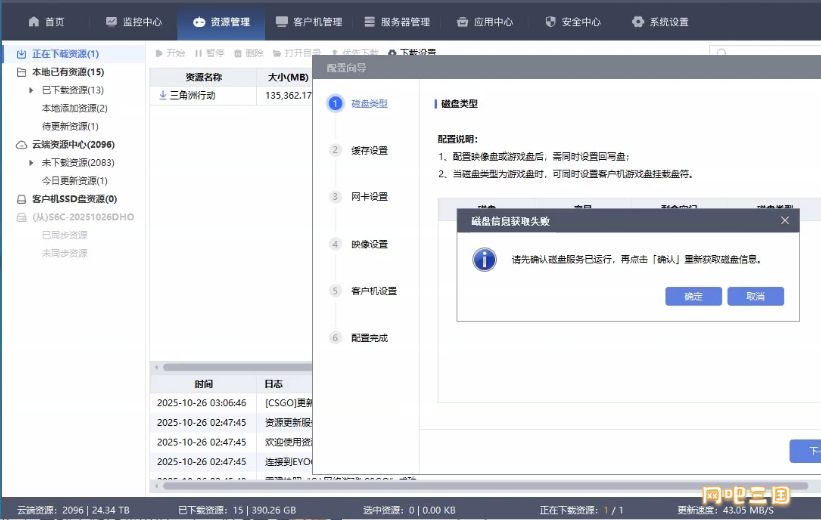The width and height of the screenshot is (821, 520).
Task: Click the home house icon
Action: pos(34,21)
